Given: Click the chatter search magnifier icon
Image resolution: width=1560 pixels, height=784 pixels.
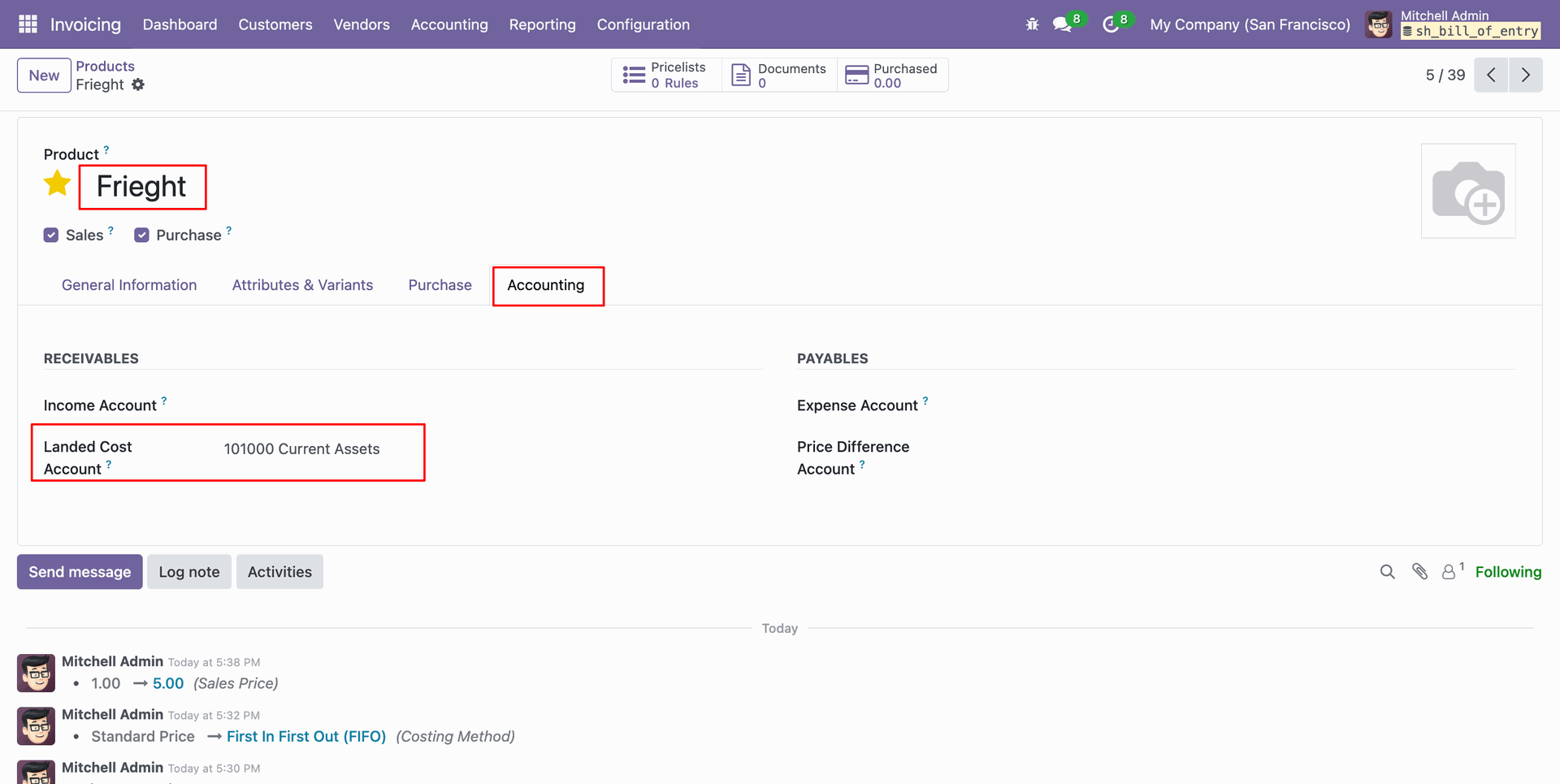Looking at the screenshot, I should point(1387,572).
